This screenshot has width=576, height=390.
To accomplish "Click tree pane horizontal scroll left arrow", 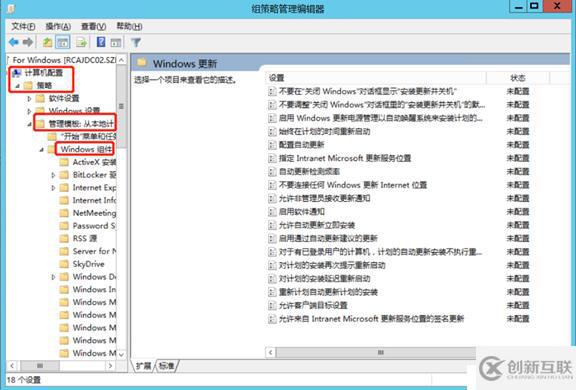I will pyautogui.click(x=12, y=366).
